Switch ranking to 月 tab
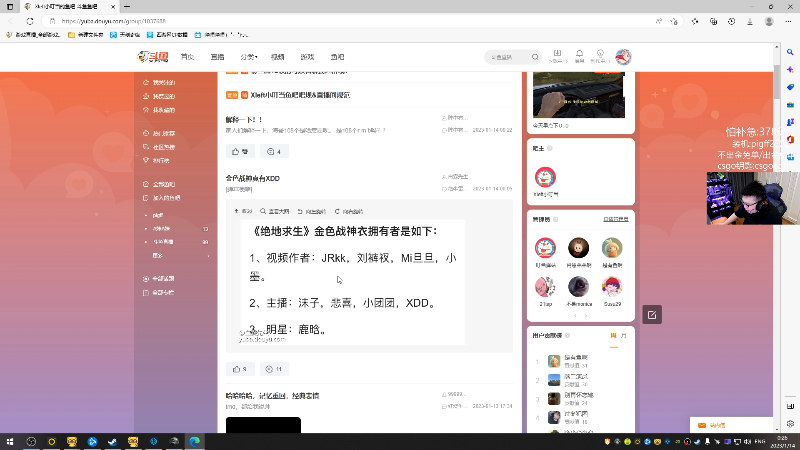The height and width of the screenshot is (450, 800). pos(623,336)
